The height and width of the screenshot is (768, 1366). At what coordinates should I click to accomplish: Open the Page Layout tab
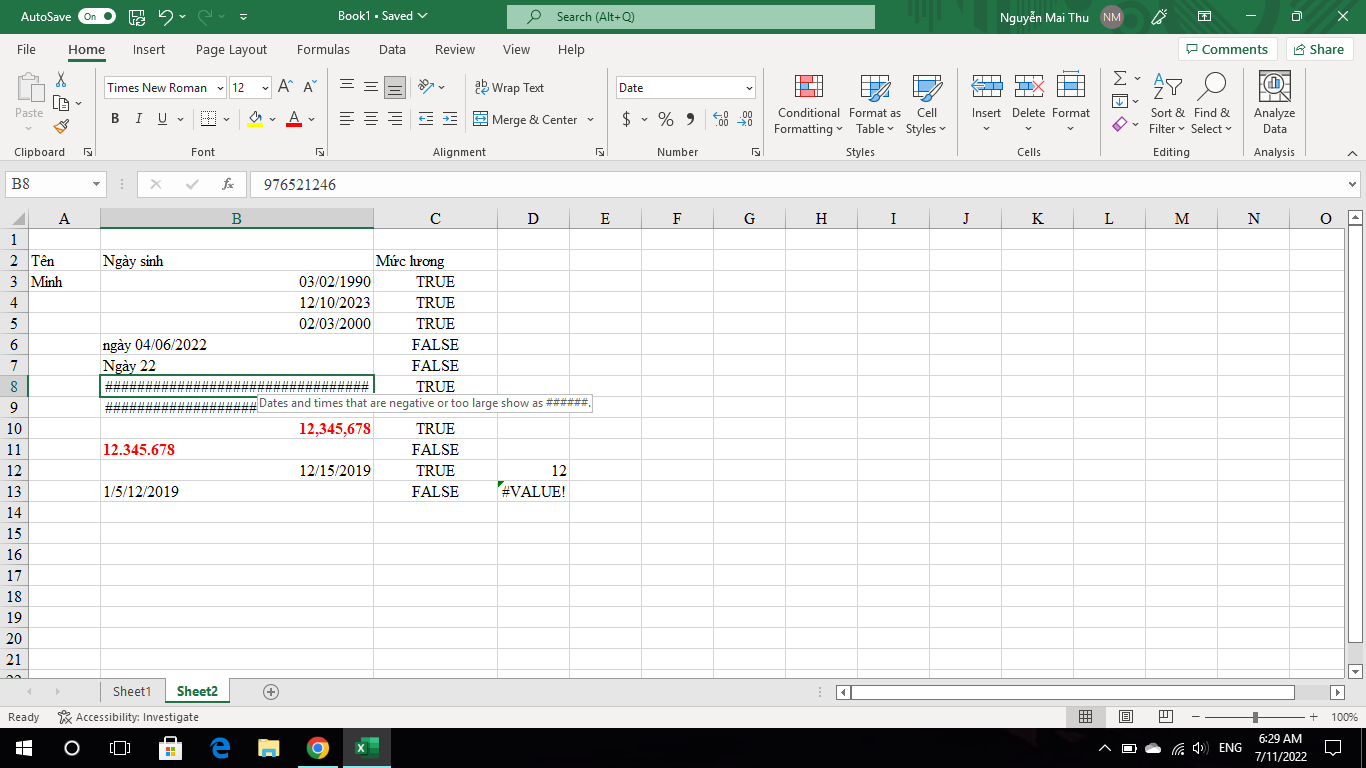pos(231,49)
